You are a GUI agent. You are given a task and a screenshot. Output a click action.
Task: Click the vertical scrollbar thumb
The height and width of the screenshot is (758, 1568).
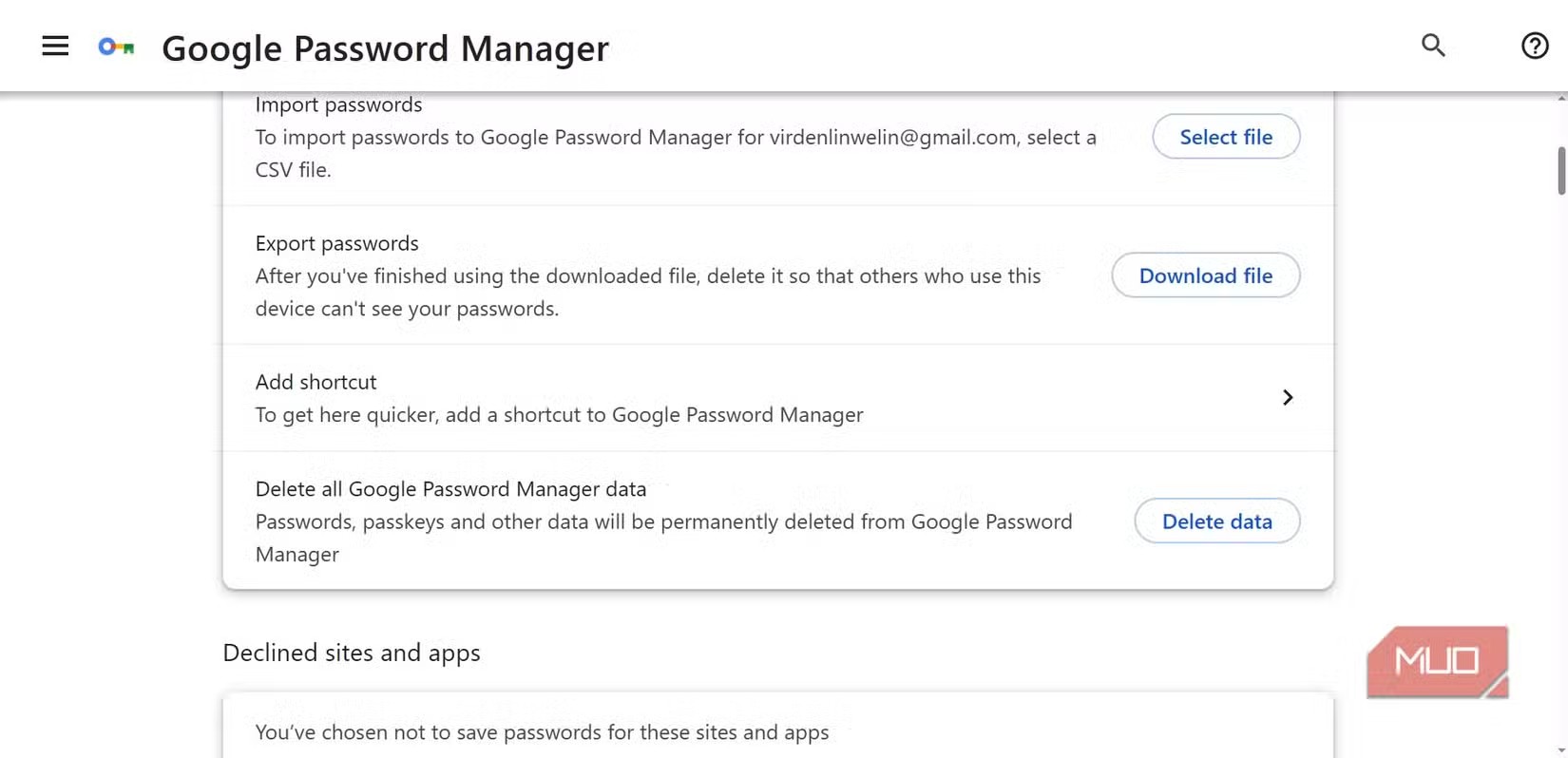(x=1561, y=171)
